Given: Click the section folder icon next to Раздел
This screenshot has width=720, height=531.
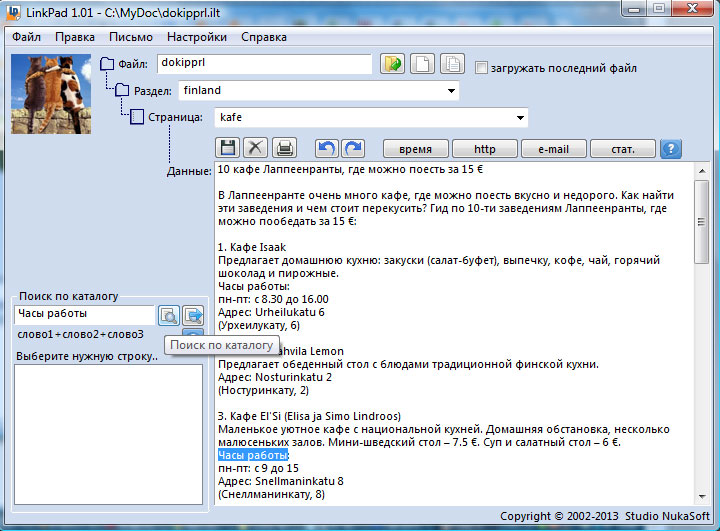Looking at the screenshot, I should click(x=122, y=90).
